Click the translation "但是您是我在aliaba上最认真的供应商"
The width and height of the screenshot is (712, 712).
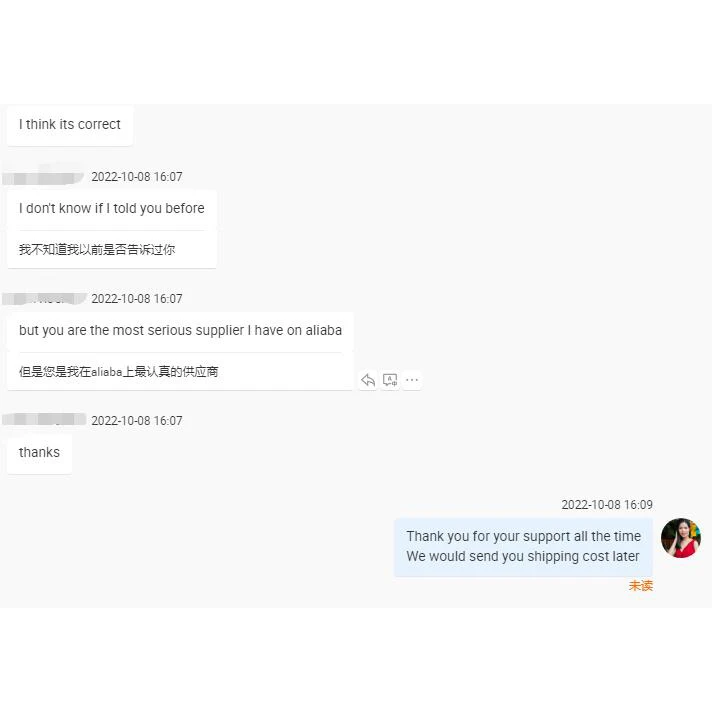click(119, 371)
